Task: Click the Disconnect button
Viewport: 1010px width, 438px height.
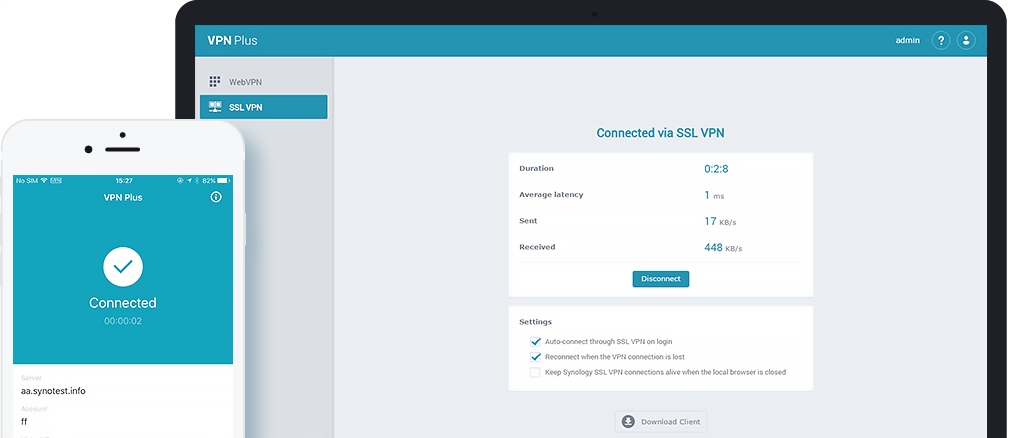Action: click(x=661, y=279)
